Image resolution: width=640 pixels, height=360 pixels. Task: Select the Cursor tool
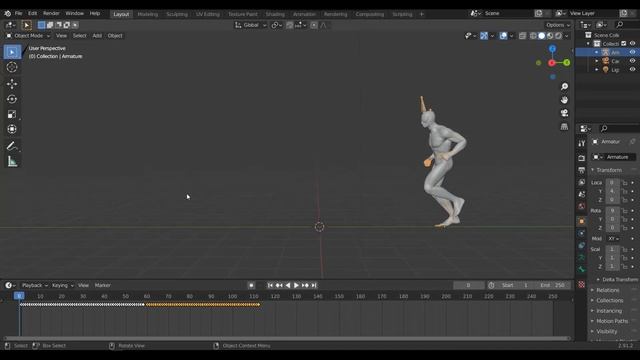pyautogui.click(x=12, y=67)
